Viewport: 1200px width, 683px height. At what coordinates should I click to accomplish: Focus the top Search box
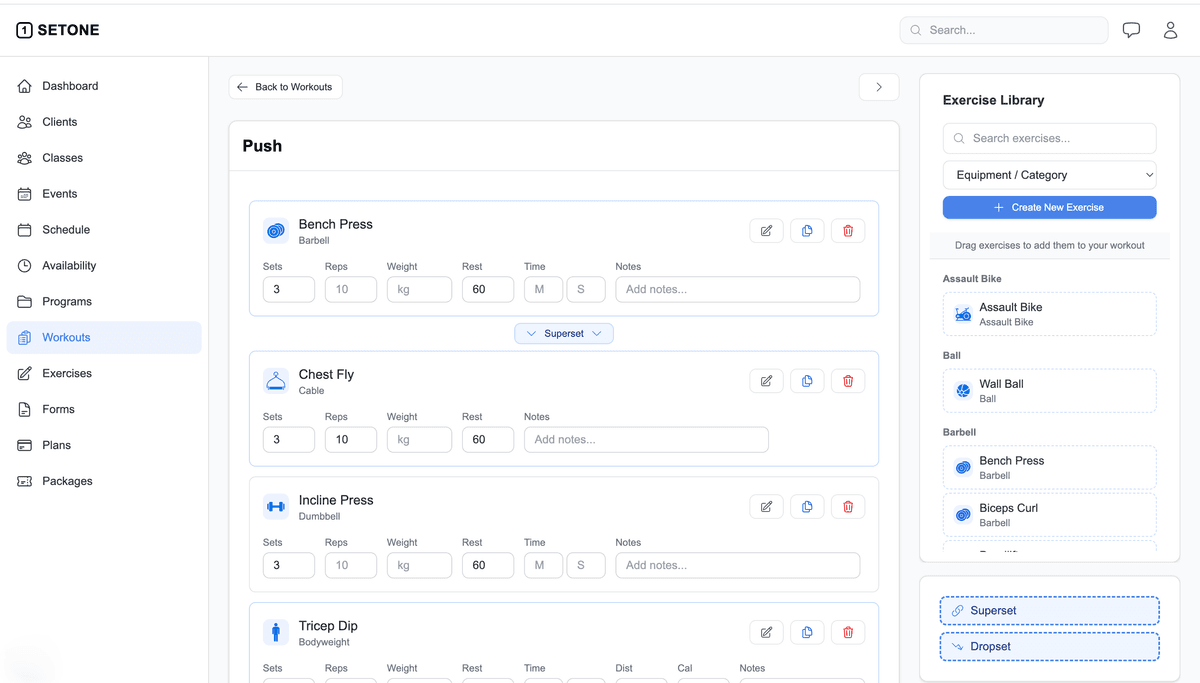click(x=1004, y=30)
